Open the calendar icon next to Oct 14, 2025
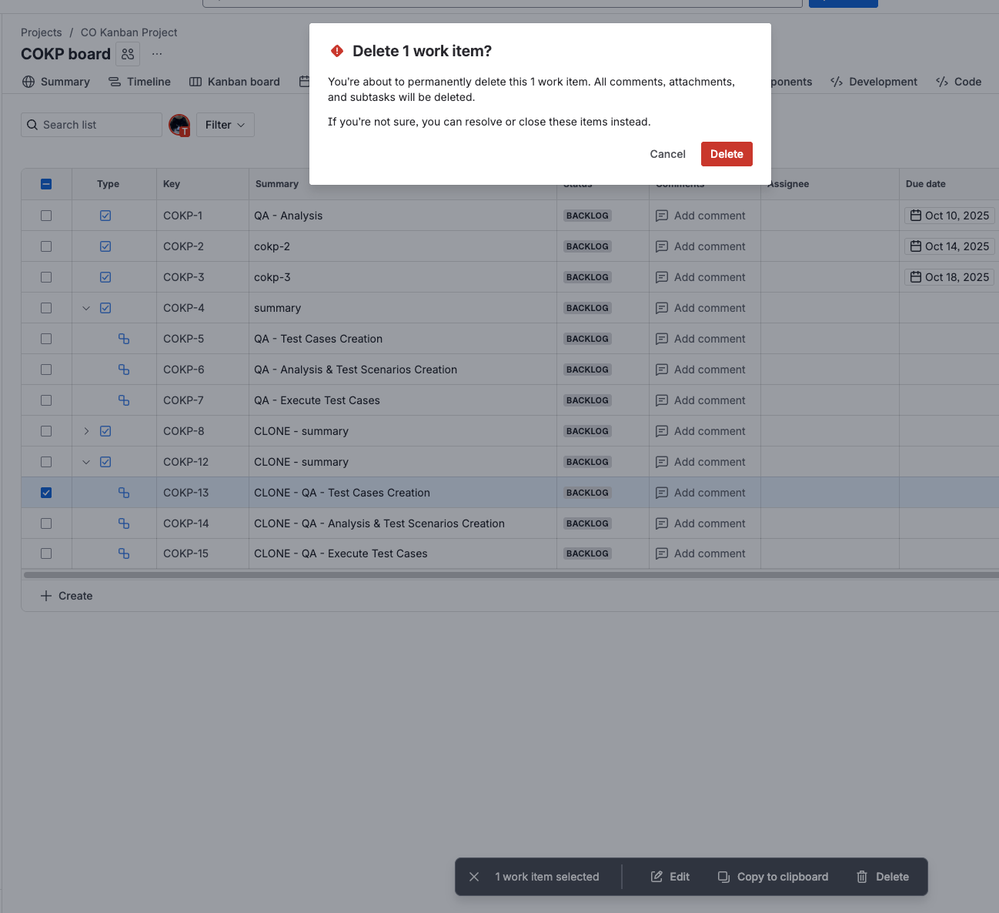Viewport: 999px width, 913px height. 912,246
